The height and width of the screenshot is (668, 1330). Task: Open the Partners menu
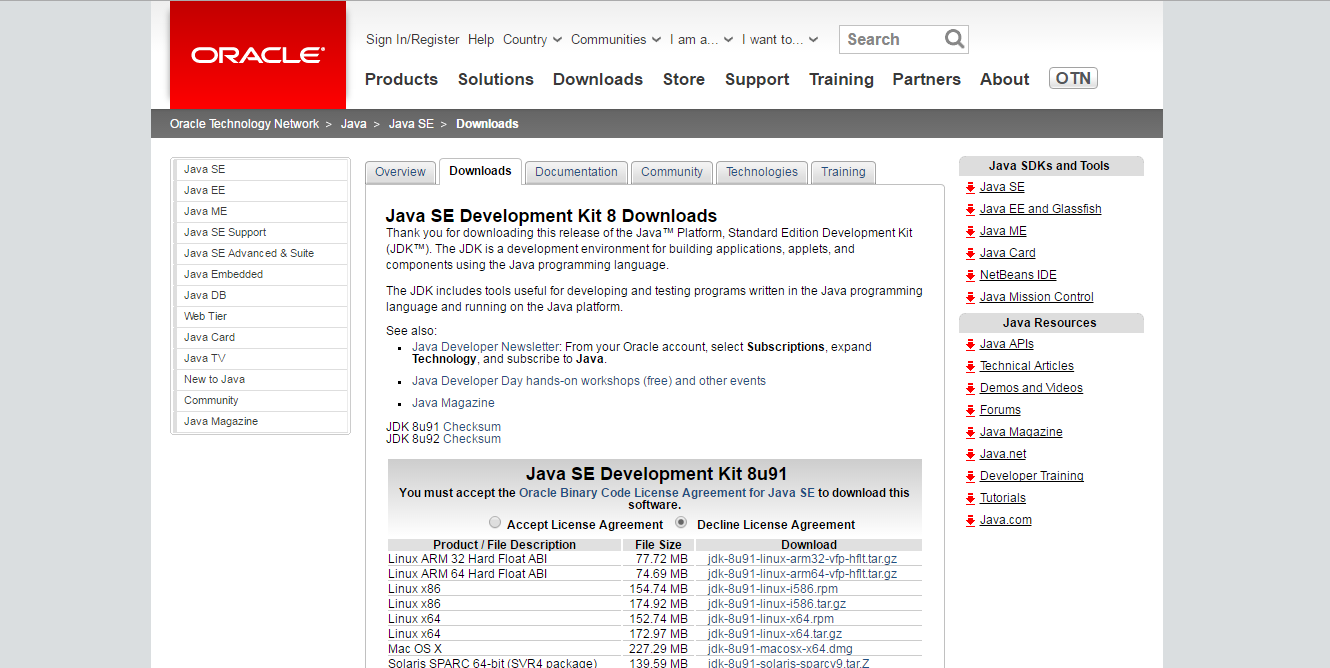(x=926, y=79)
